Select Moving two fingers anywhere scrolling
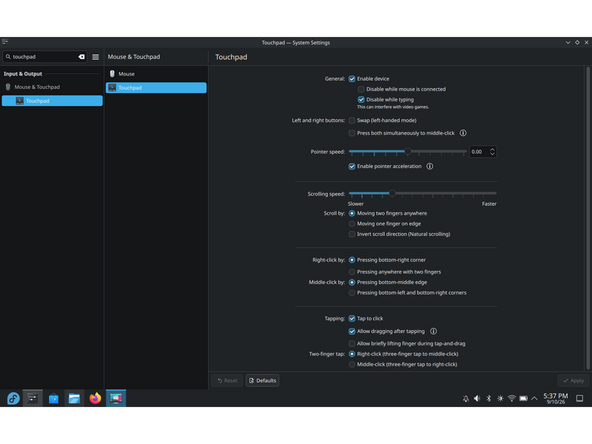 (352, 213)
